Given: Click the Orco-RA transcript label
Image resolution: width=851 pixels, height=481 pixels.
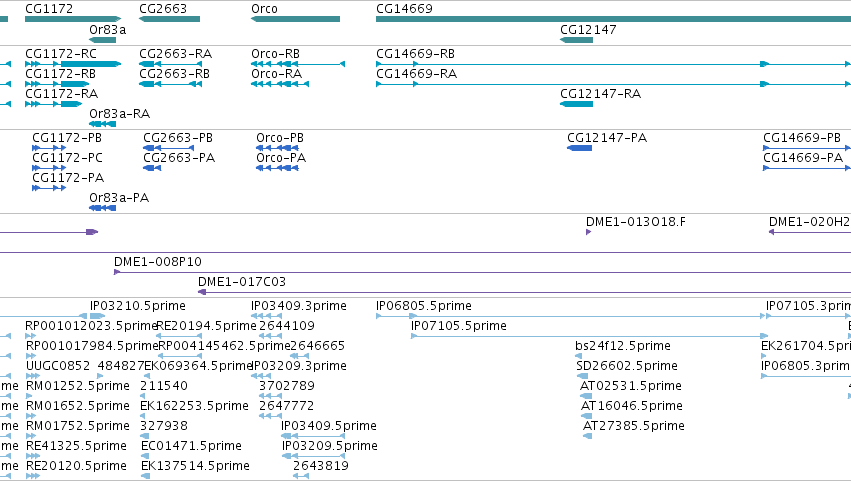Looking at the screenshot, I should pyautogui.click(x=276, y=74).
